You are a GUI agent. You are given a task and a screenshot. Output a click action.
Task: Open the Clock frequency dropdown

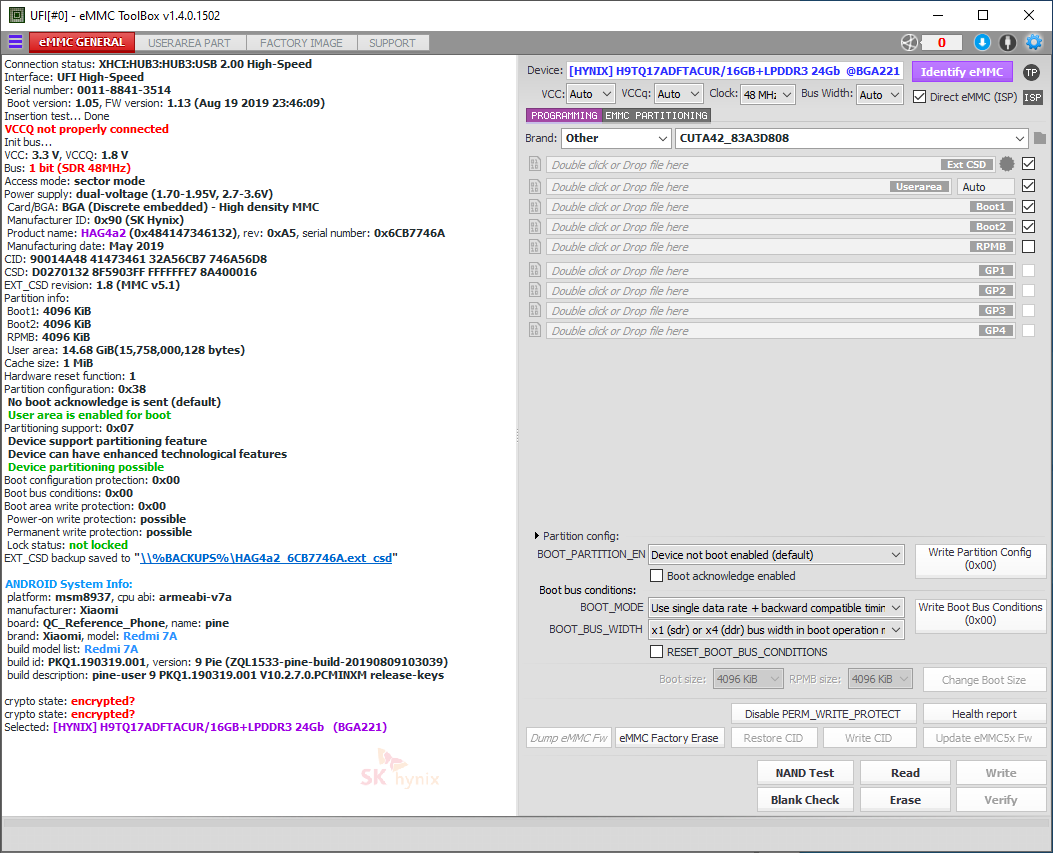point(768,94)
